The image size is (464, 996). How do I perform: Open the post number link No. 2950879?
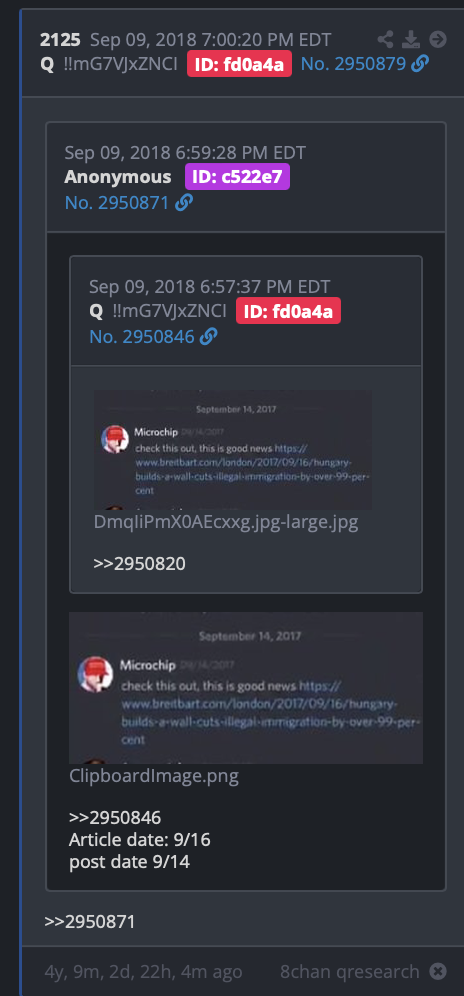pyautogui.click(x=353, y=64)
